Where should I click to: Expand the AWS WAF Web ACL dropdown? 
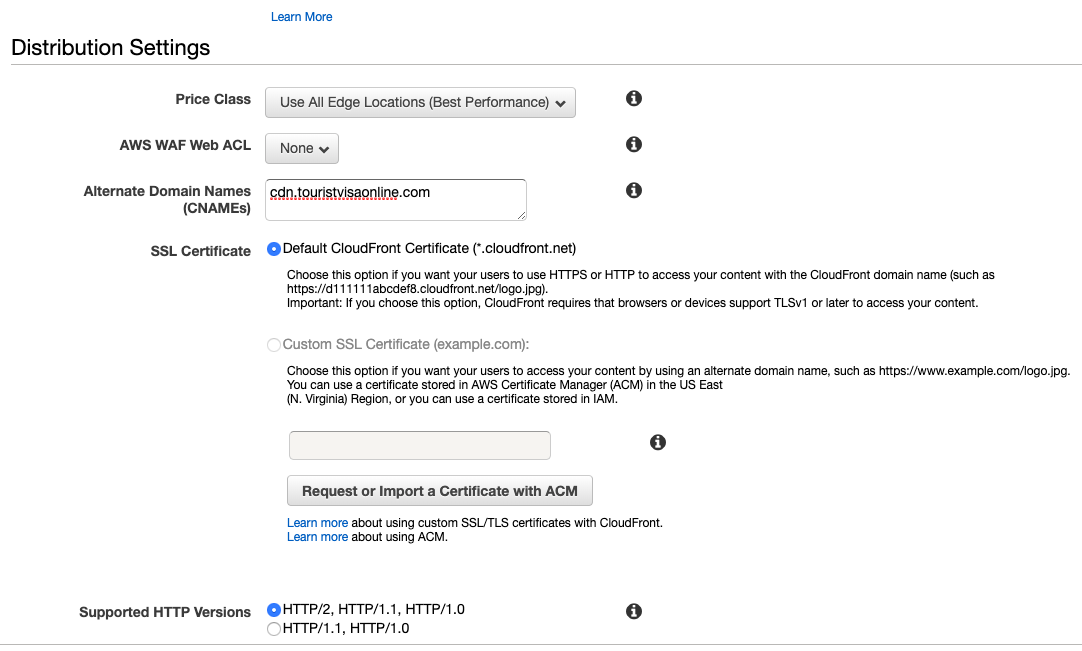coord(302,148)
